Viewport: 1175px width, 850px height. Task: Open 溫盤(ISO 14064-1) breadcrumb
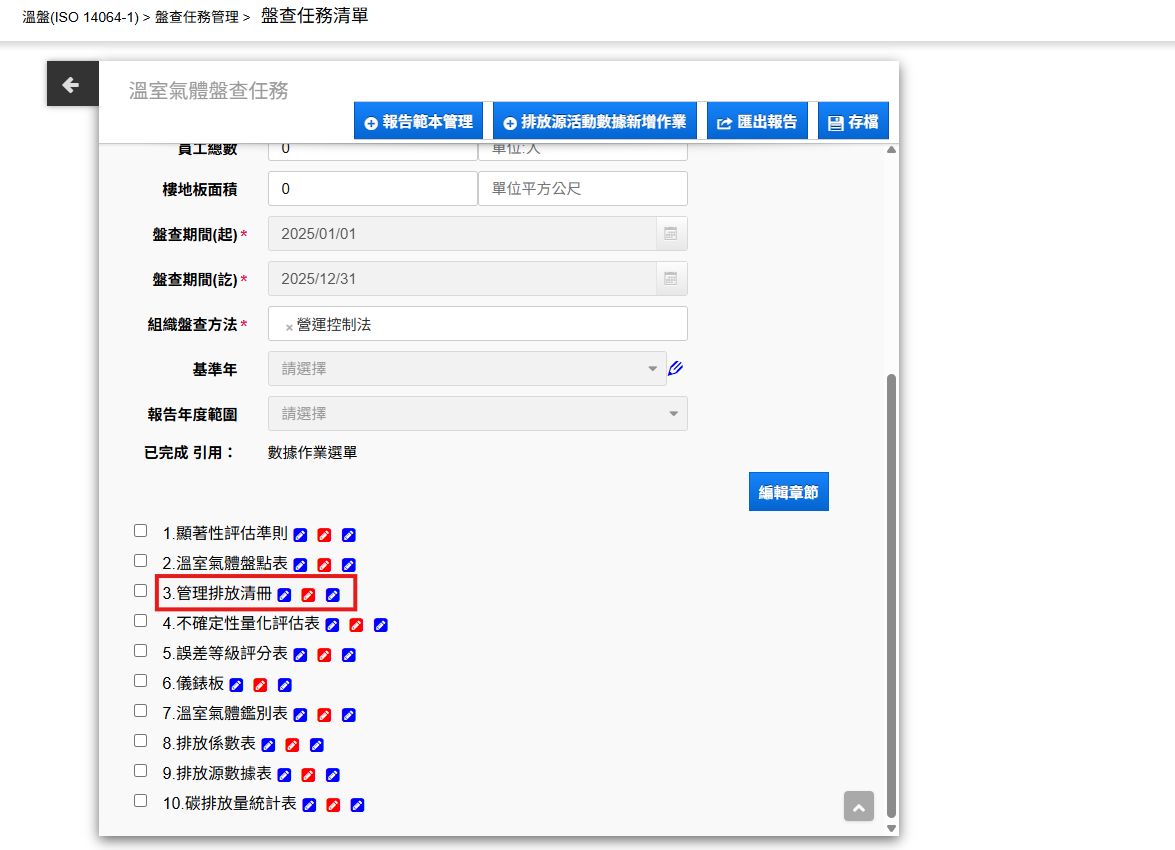(80, 18)
